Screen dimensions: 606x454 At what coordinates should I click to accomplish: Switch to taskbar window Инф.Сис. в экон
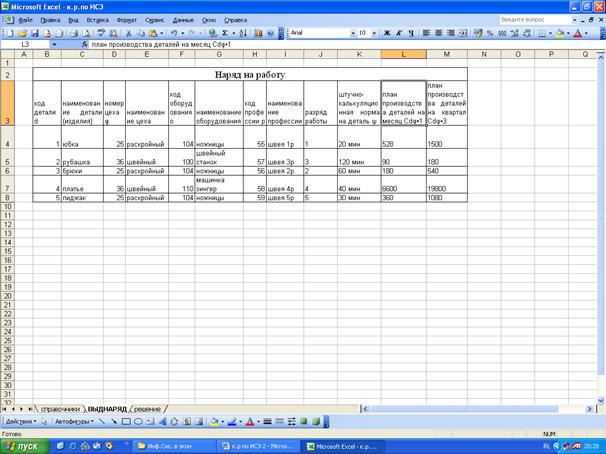[173, 446]
